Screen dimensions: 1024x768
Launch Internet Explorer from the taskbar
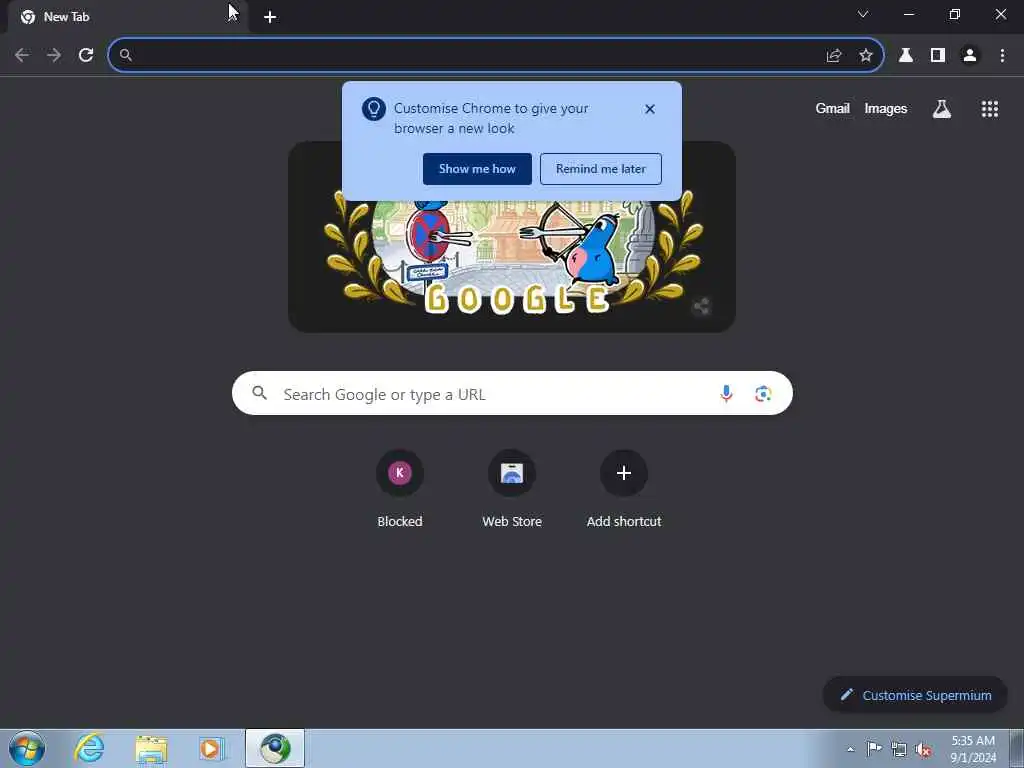click(89, 748)
